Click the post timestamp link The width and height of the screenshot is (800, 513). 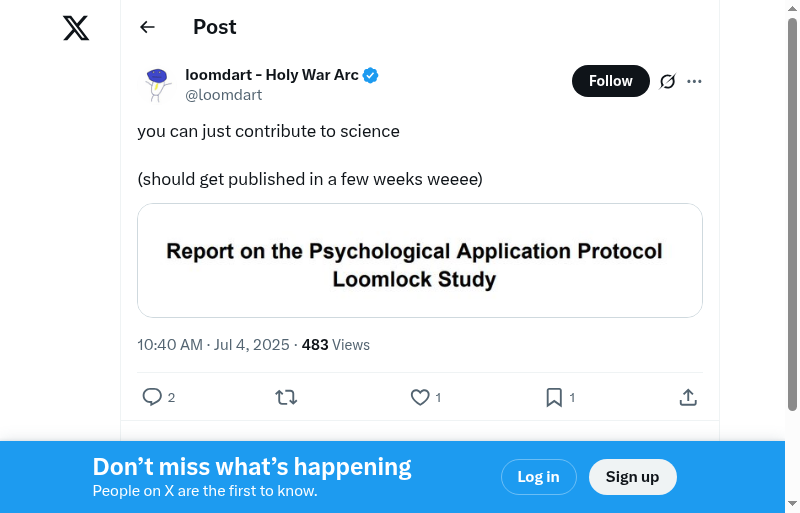coord(213,345)
